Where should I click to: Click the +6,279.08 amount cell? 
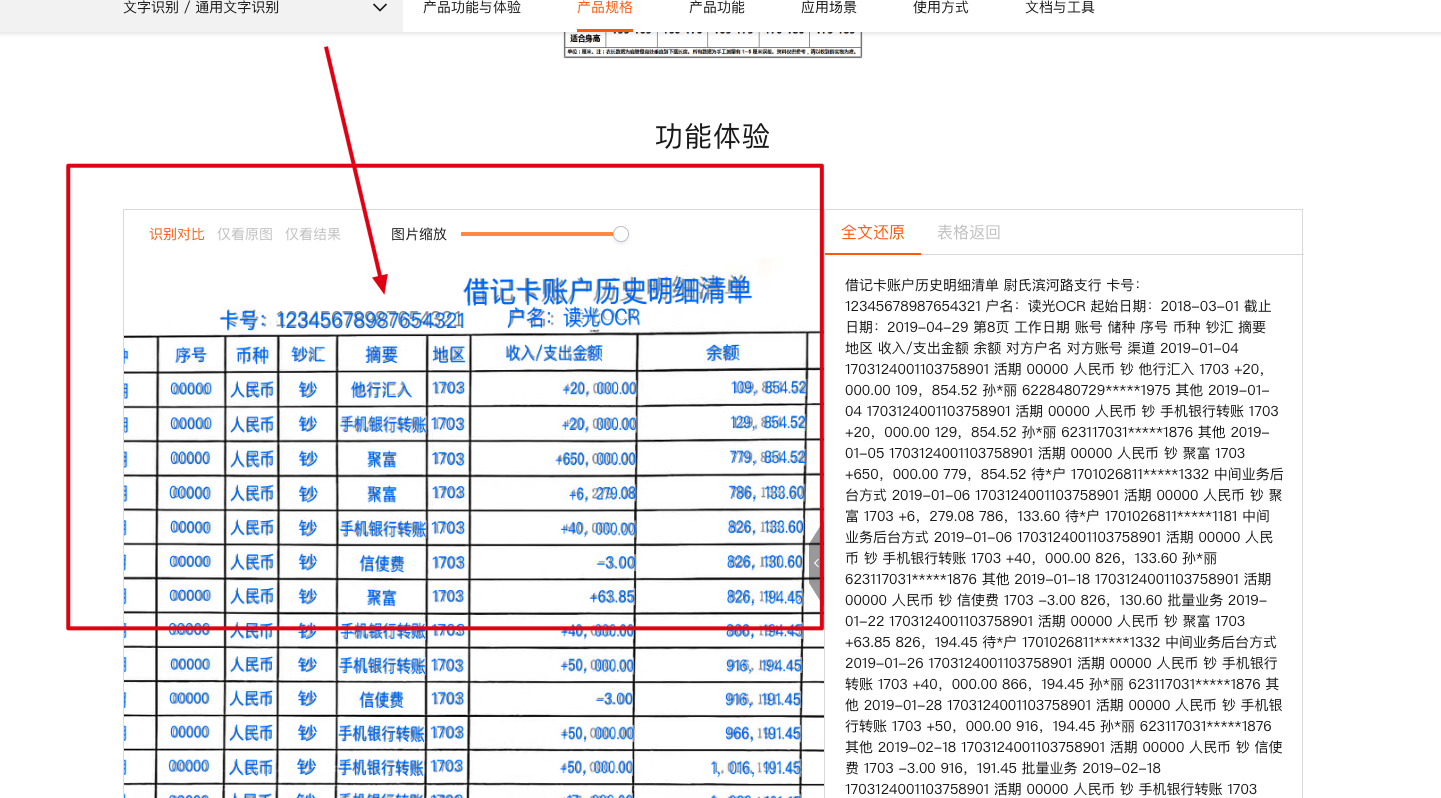604,492
